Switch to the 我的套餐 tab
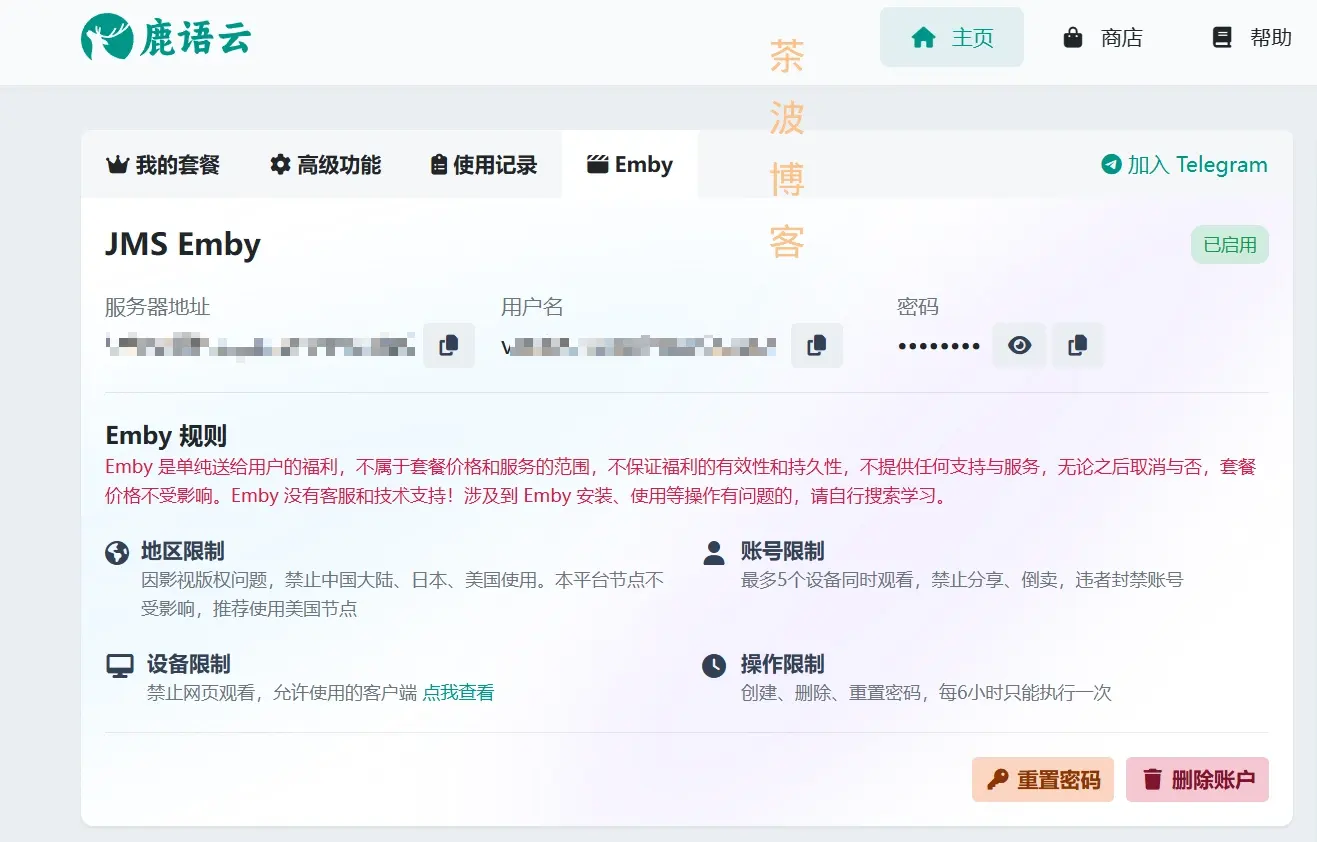Image resolution: width=1317 pixels, height=842 pixels. 163,164
